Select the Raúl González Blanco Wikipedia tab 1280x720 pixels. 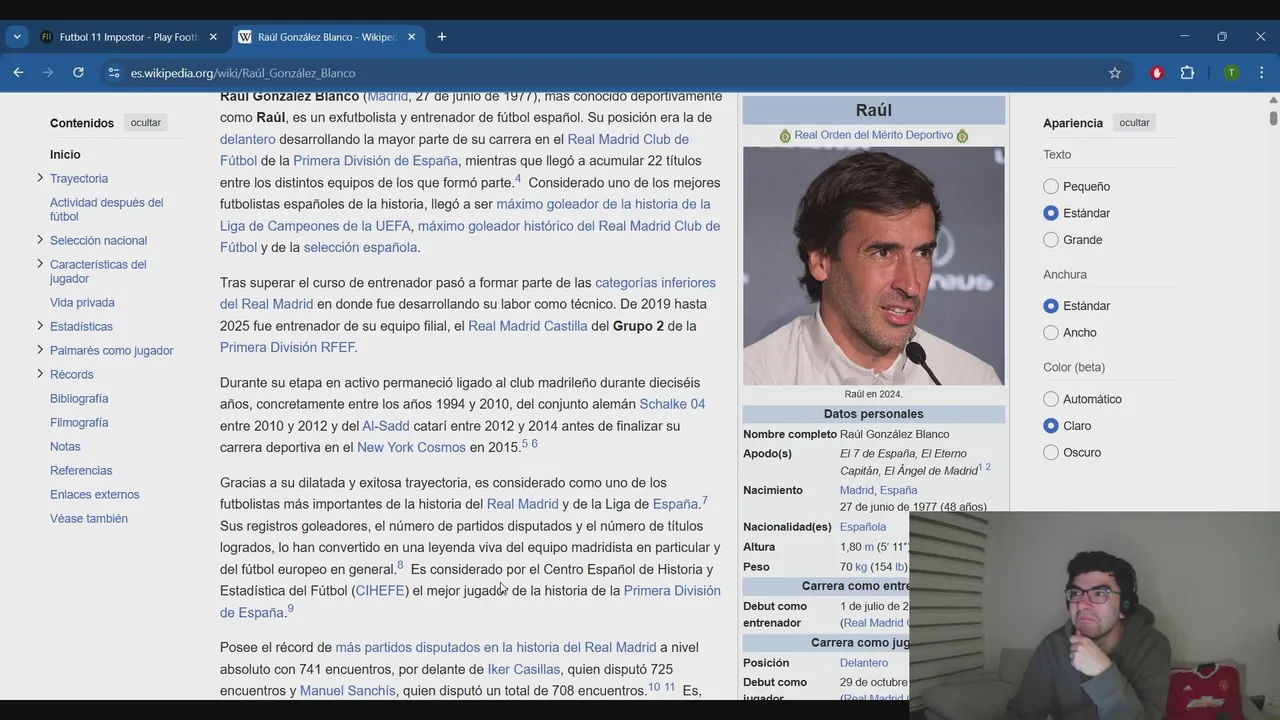point(327,37)
